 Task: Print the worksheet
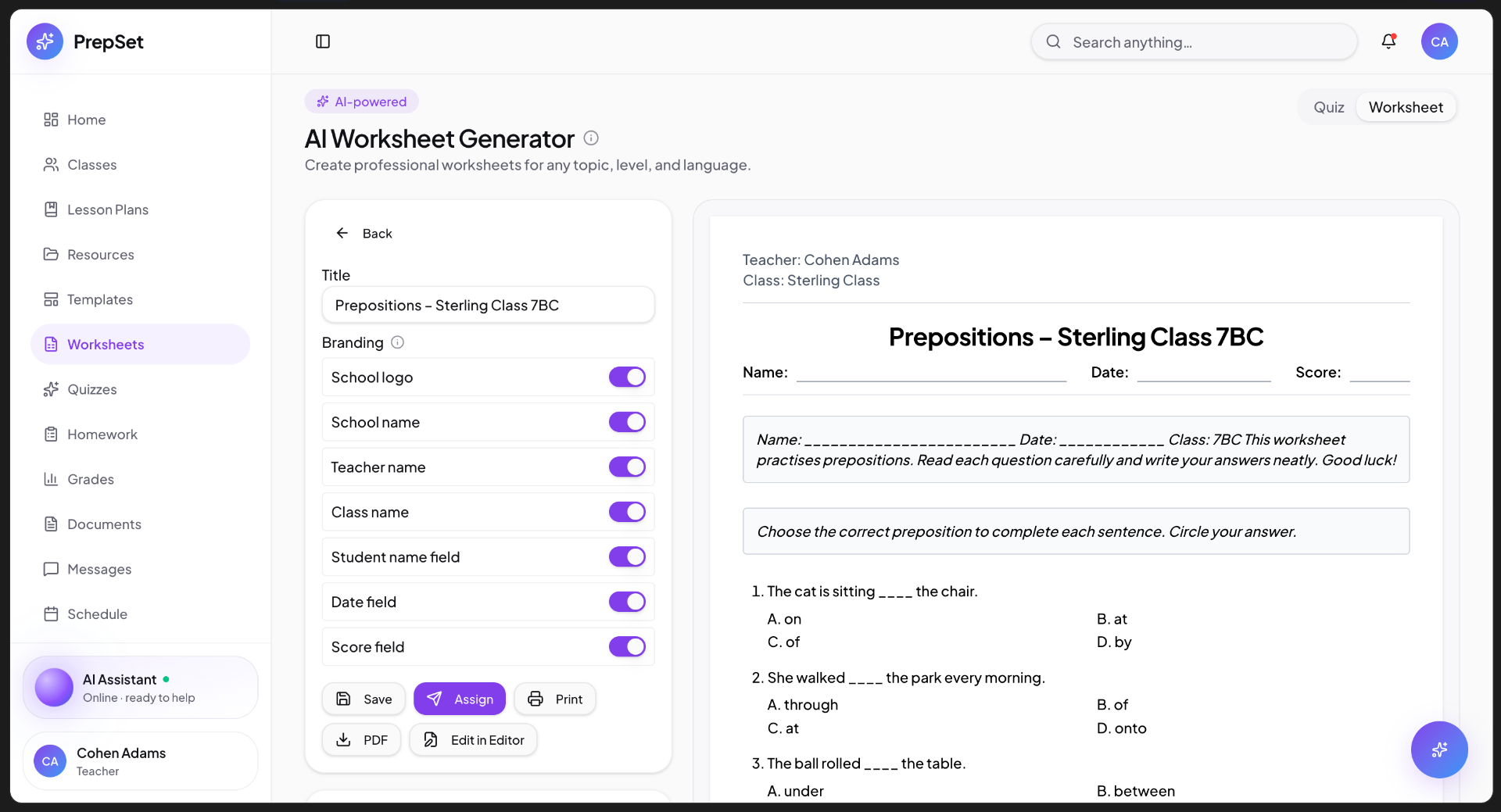555,699
